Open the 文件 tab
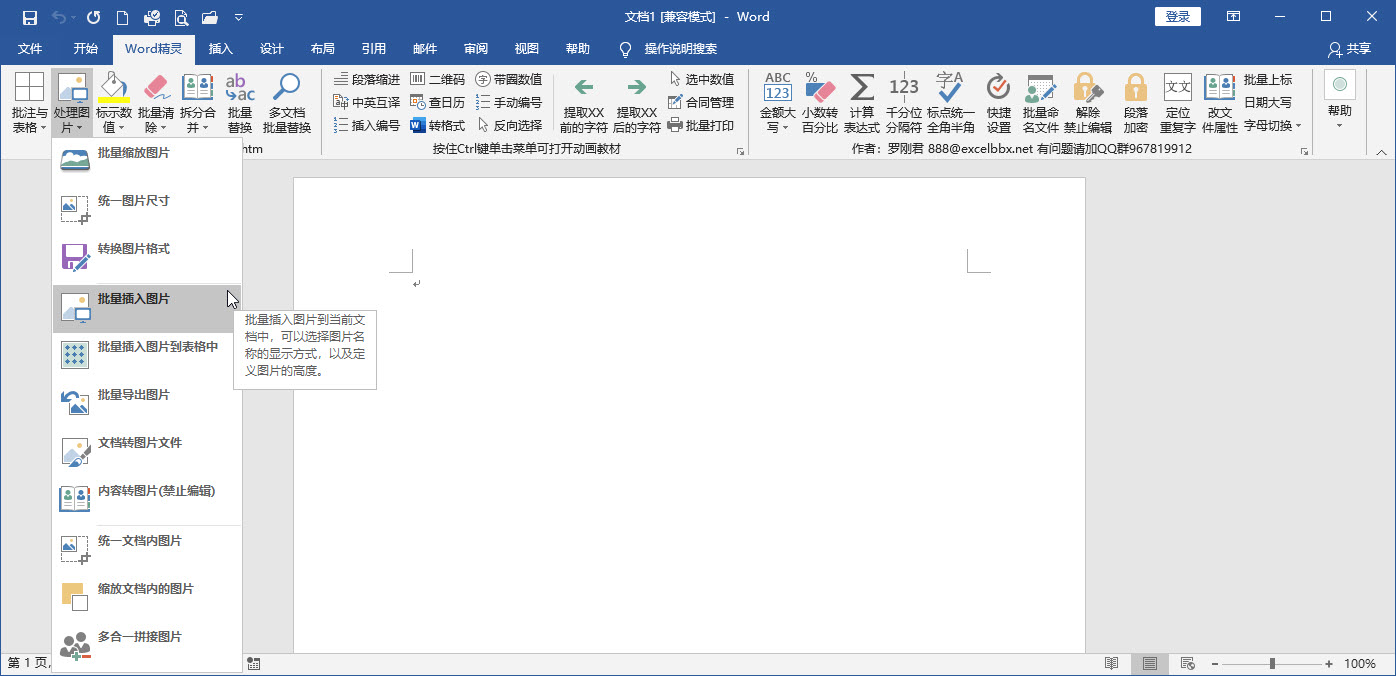The width and height of the screenshot is (1396, 676). (x=30, y=49)
